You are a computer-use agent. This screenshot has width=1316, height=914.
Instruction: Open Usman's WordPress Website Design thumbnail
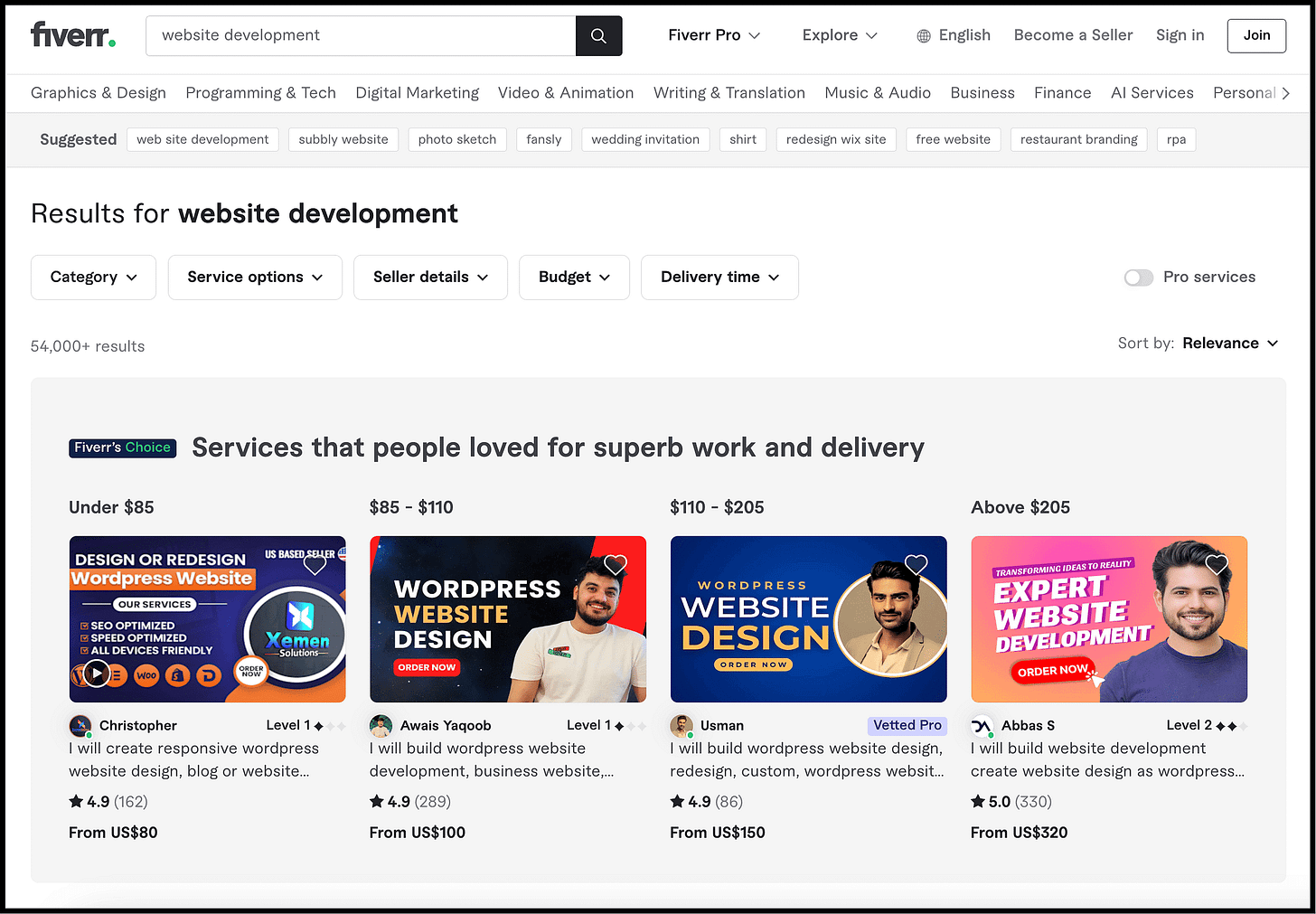point(809,619)
